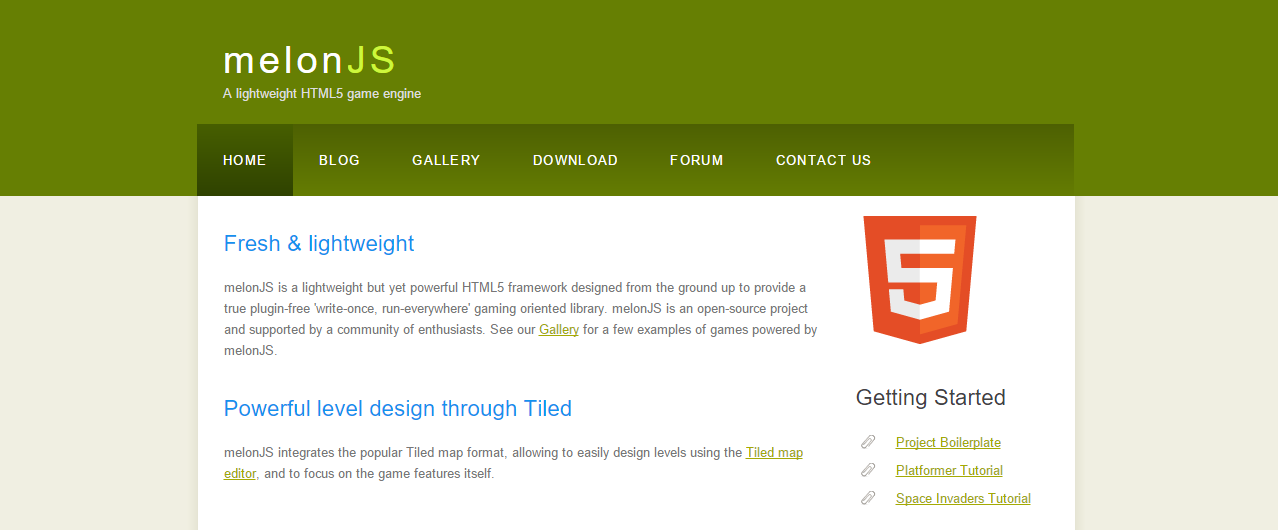Viewport: 1278px width, 530px height.
Task: Click the 'Getting Started' sidebar heading
Action: pos(931,398)
